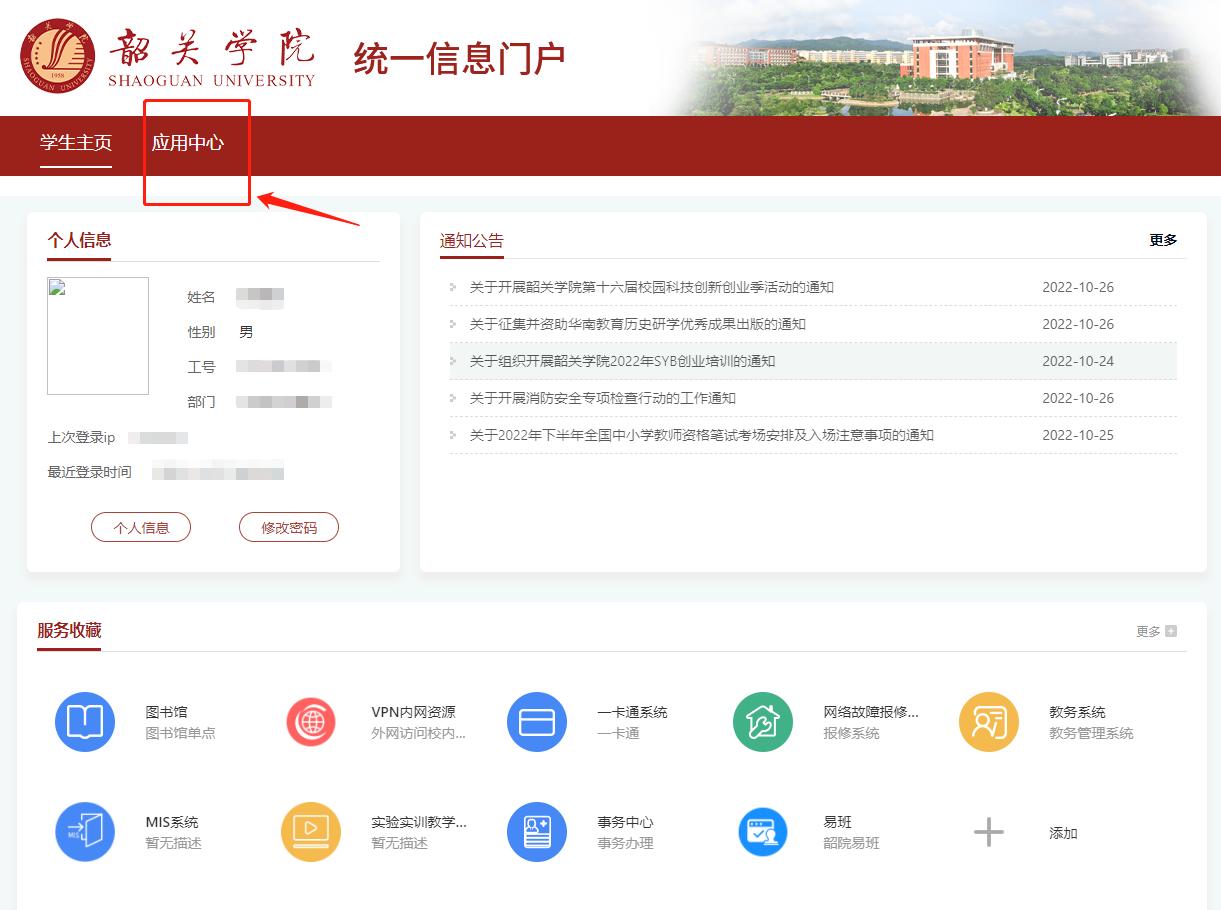This screenshot has width=1221, height=910.
Task: Switch to the 应用中心 tab
Action: pyautogui.click(x=188, y=143)
